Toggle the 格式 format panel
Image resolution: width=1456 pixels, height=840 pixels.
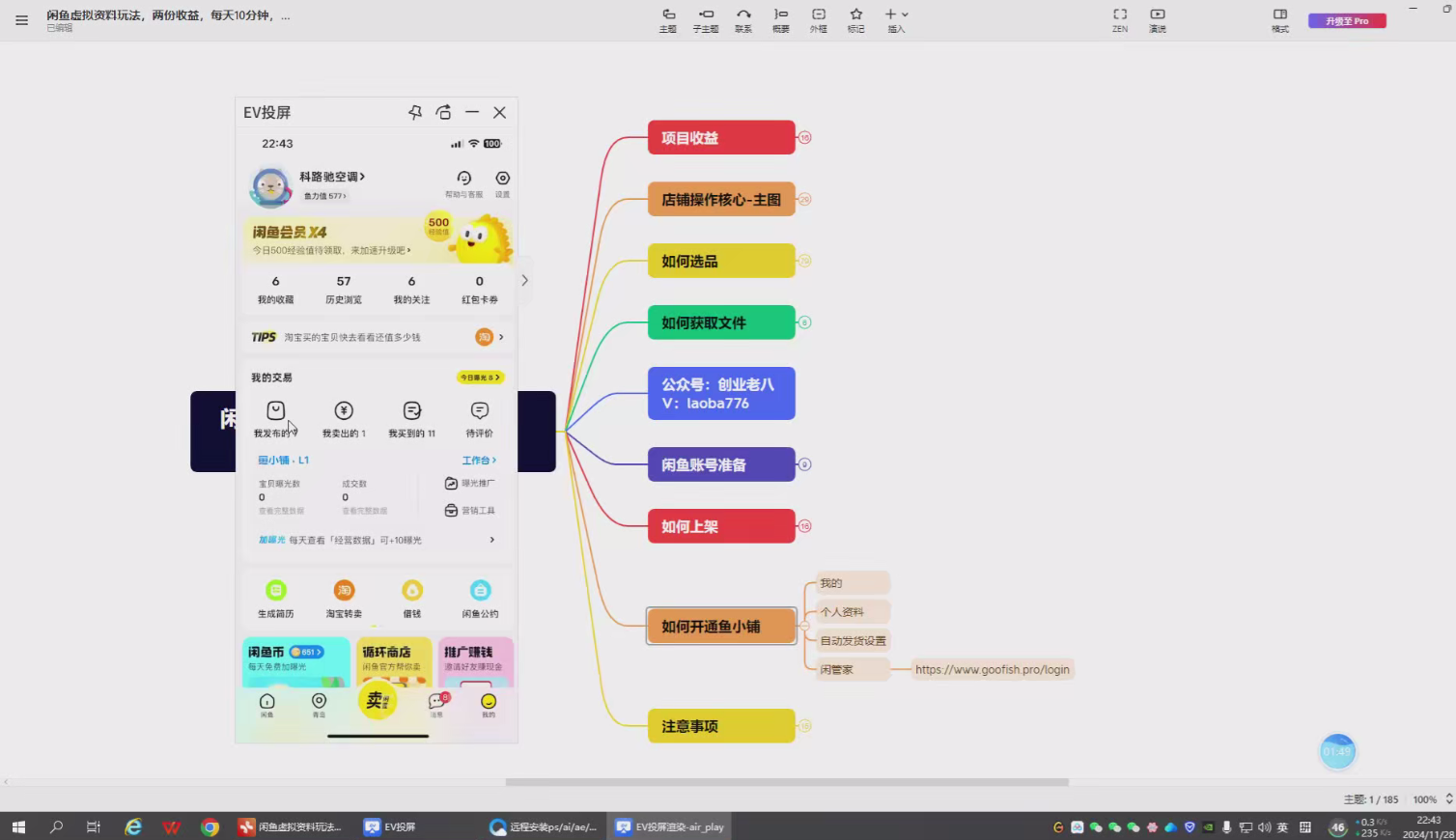[1280, 20]
